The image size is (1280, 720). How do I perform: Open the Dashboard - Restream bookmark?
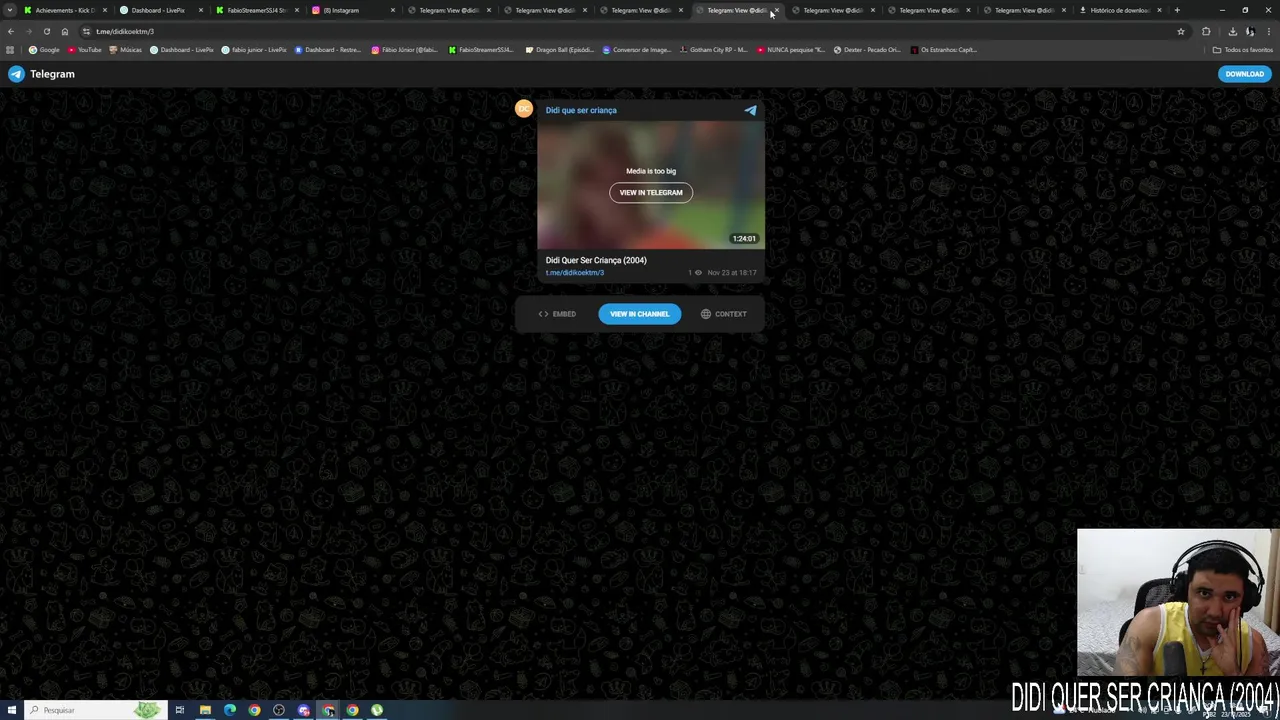328,49
